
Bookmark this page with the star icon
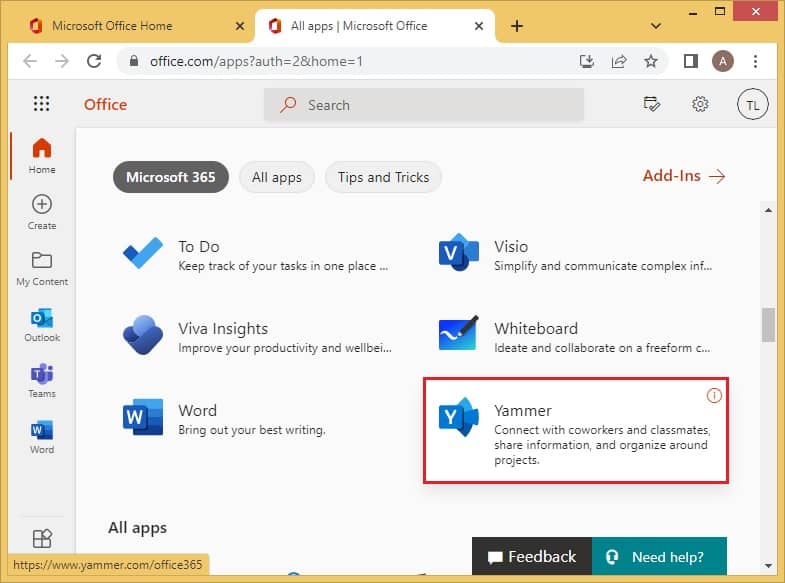[651, 61]
